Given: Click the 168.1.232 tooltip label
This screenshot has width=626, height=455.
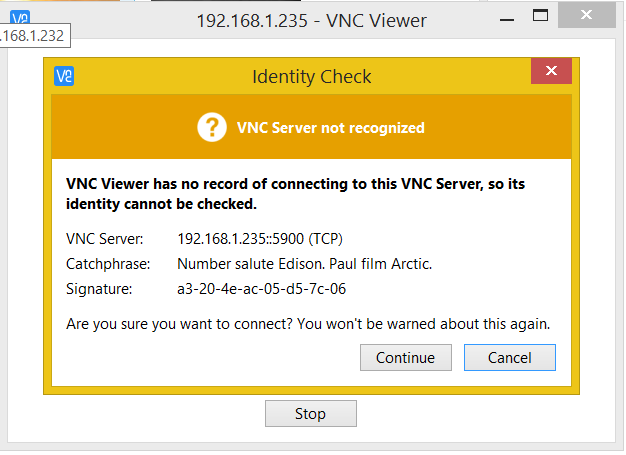Looking at the screenshot, I should click(35, 36).
